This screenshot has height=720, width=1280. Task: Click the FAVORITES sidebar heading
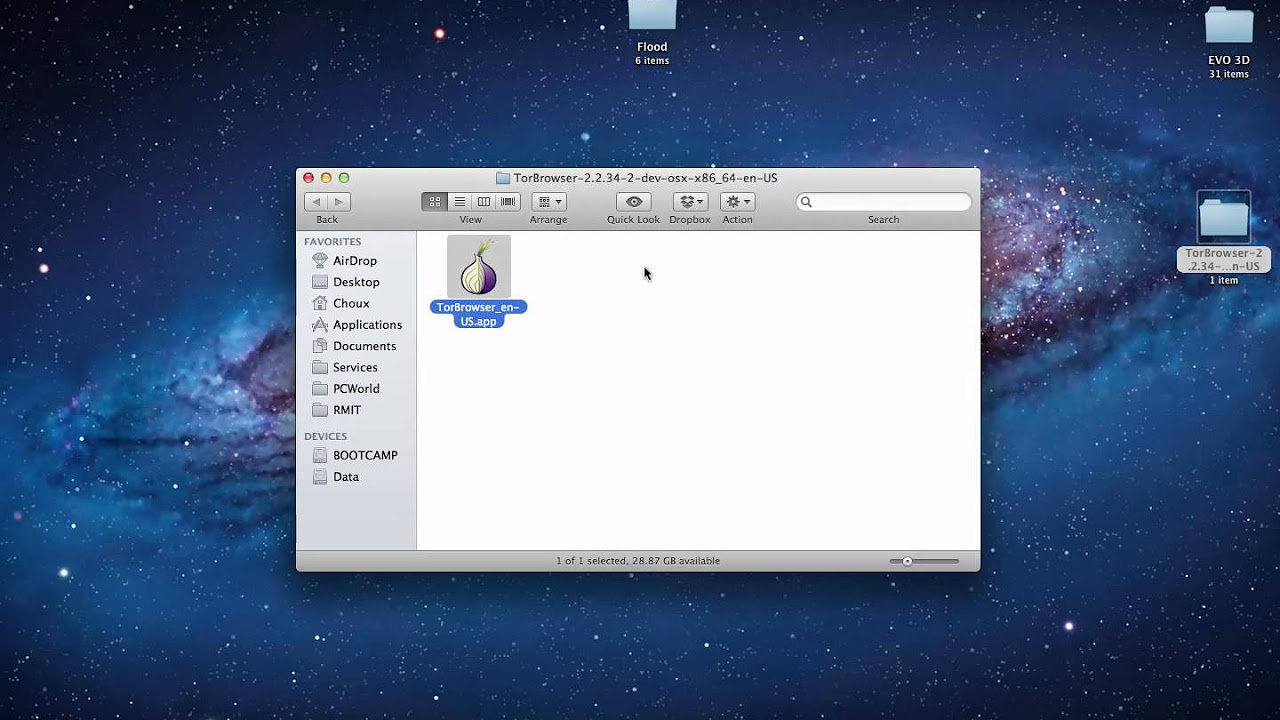pos(333,242)
